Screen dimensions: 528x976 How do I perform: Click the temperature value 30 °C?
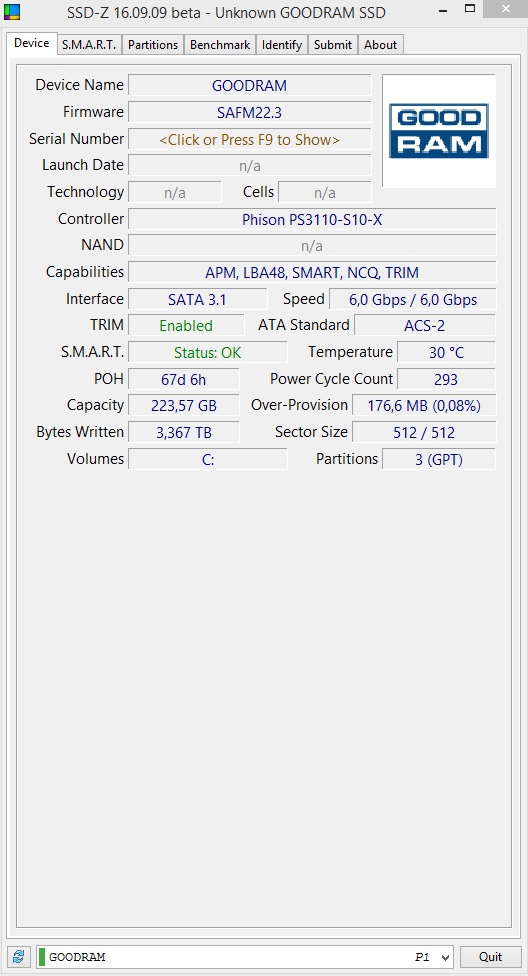coord(446,352)
